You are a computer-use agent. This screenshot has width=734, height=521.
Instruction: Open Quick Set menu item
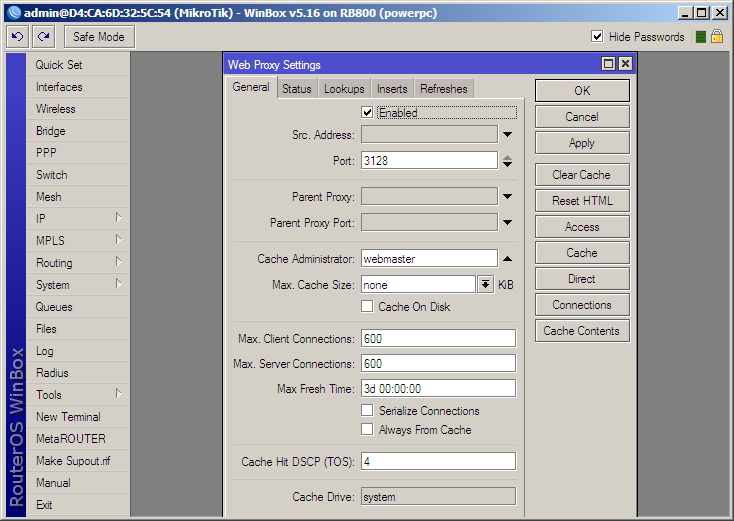point(78,65)
